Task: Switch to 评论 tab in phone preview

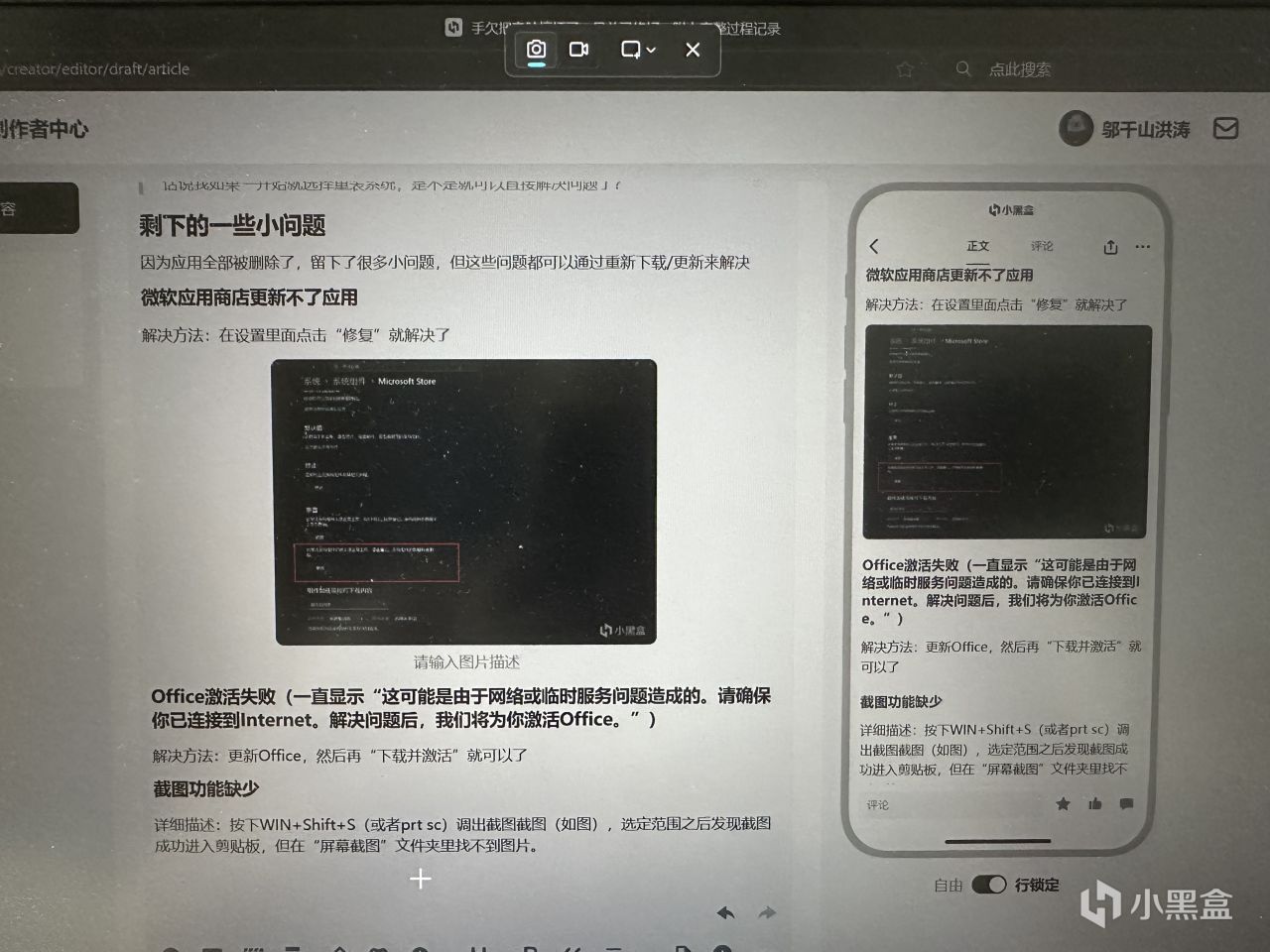Action: coord(1042,246)
